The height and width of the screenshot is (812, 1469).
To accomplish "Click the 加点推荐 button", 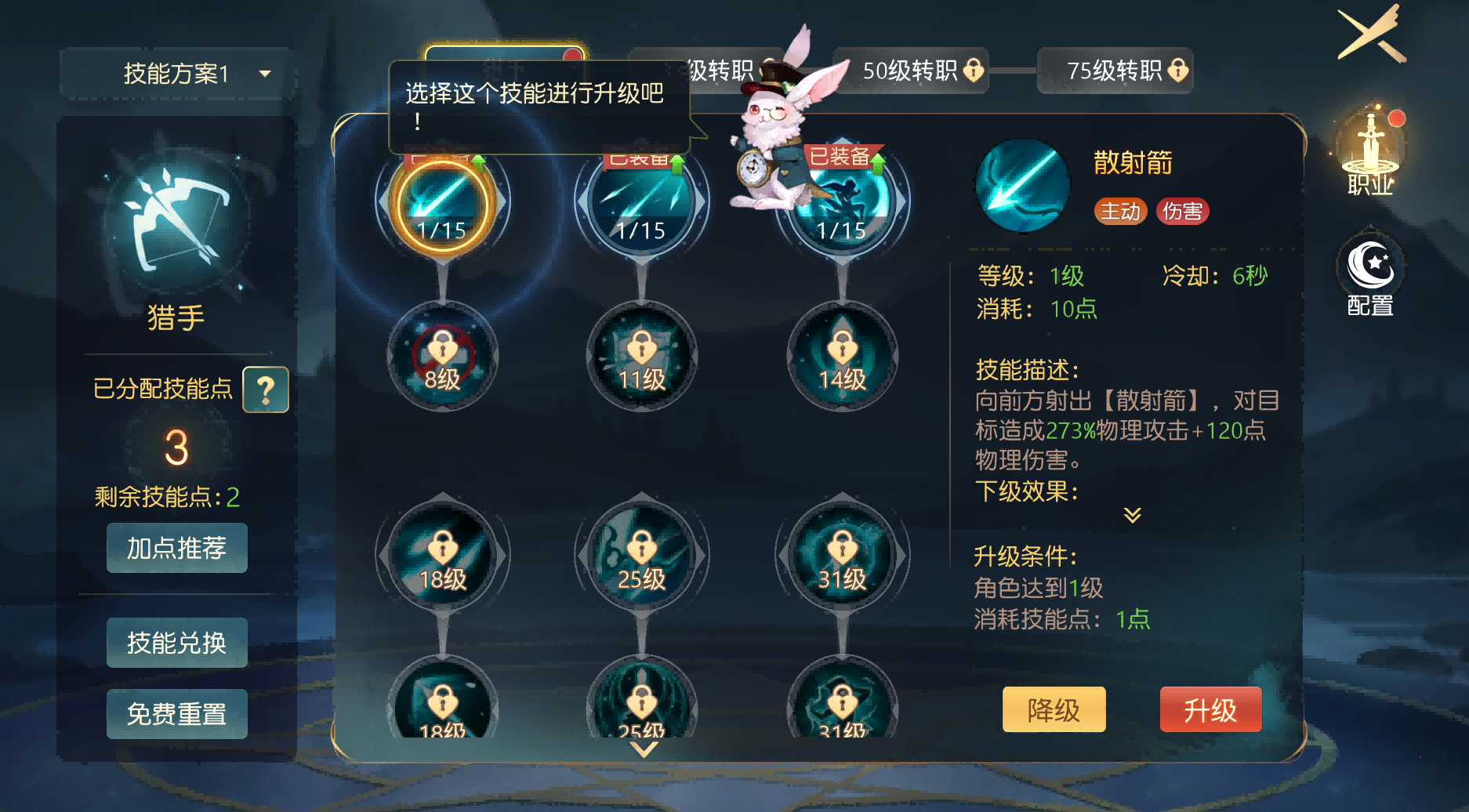I will 177,548.
